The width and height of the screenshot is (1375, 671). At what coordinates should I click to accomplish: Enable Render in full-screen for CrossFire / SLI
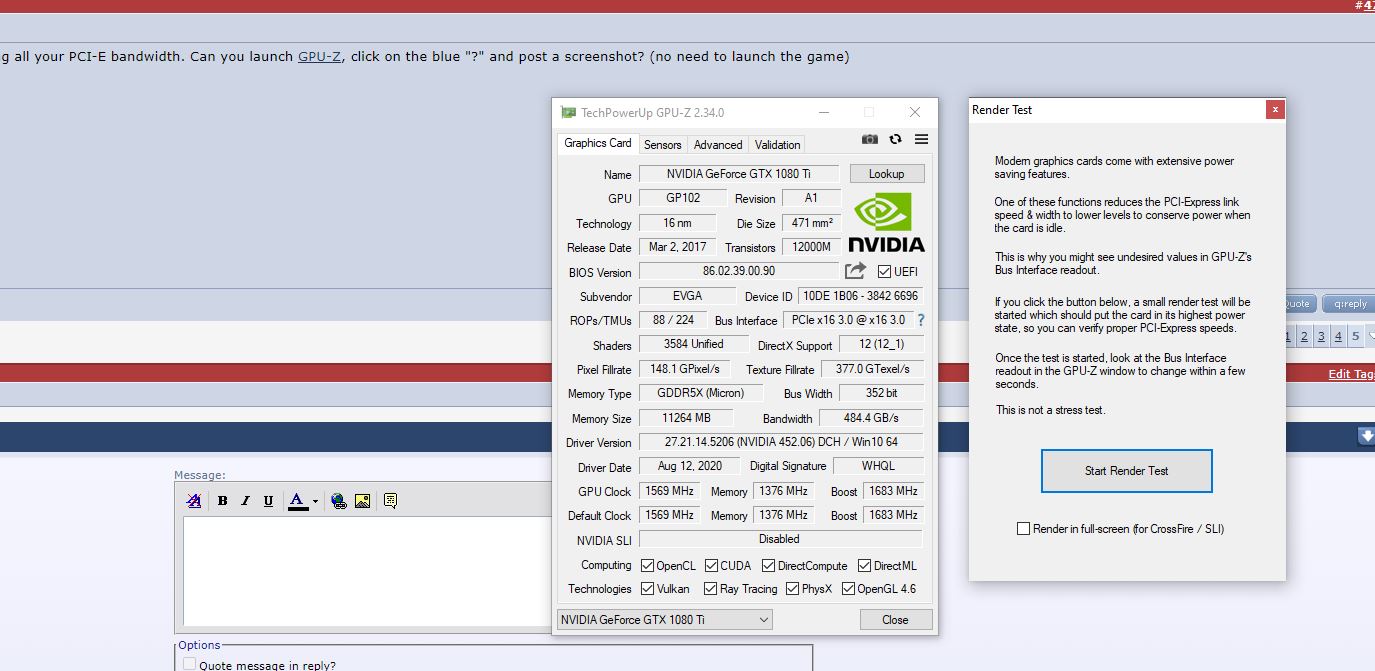pos(1023,529)
